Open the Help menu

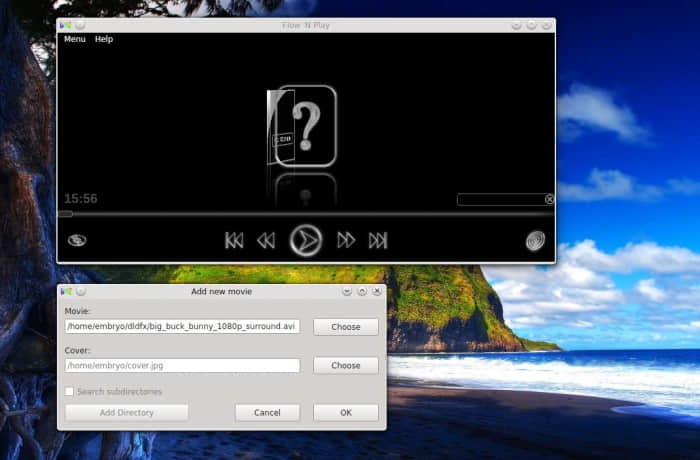(x=104, y=39)
